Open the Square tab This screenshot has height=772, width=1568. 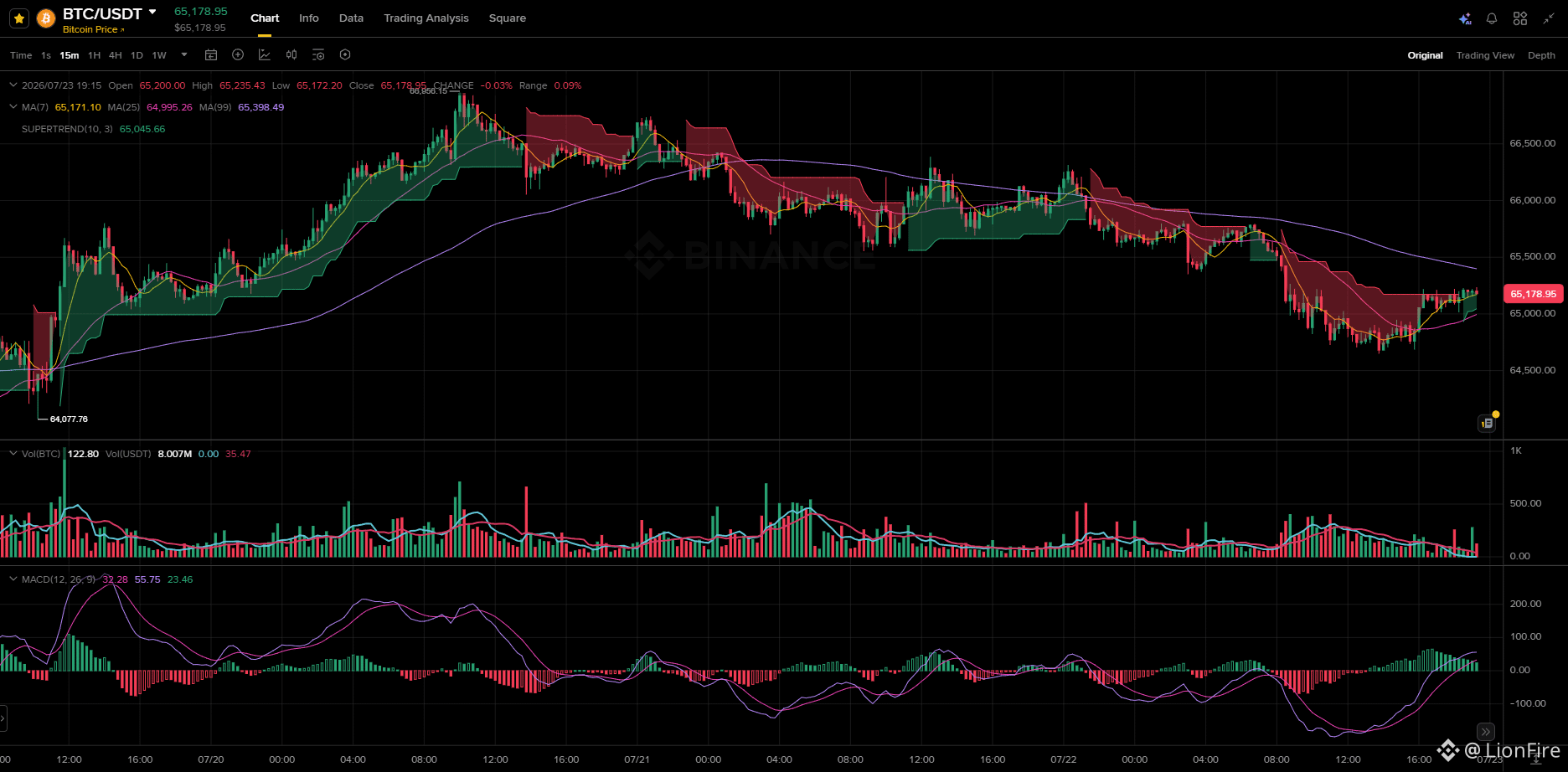pos(508,18)
